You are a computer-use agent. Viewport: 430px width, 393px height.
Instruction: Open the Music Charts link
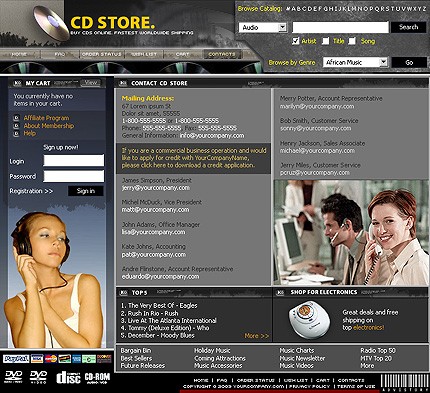tap(297, 351)
